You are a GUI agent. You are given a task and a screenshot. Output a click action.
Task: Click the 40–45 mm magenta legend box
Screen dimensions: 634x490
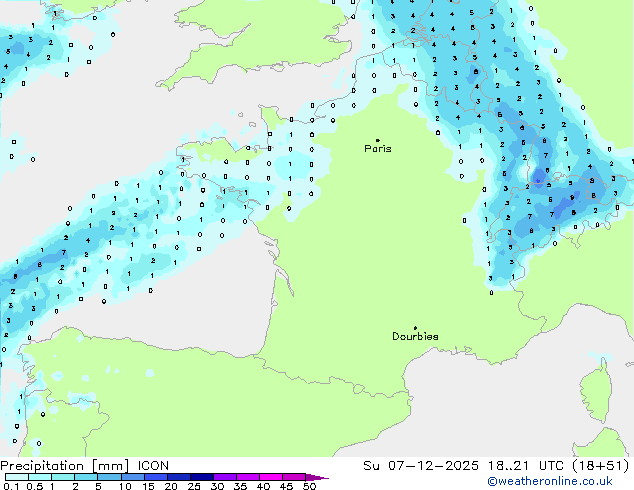(x=271, y=477)
